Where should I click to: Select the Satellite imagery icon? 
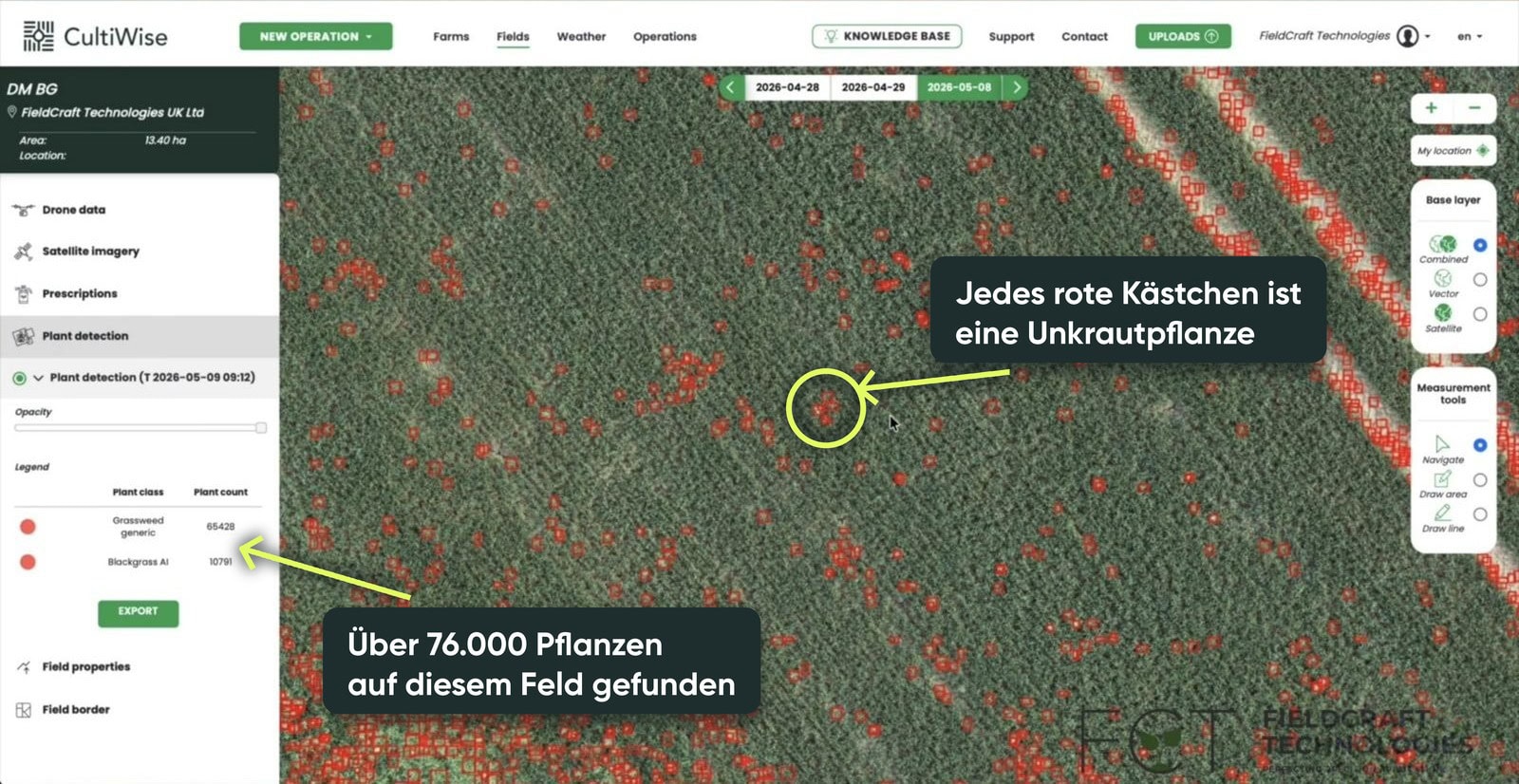click(x=23, y=252)
